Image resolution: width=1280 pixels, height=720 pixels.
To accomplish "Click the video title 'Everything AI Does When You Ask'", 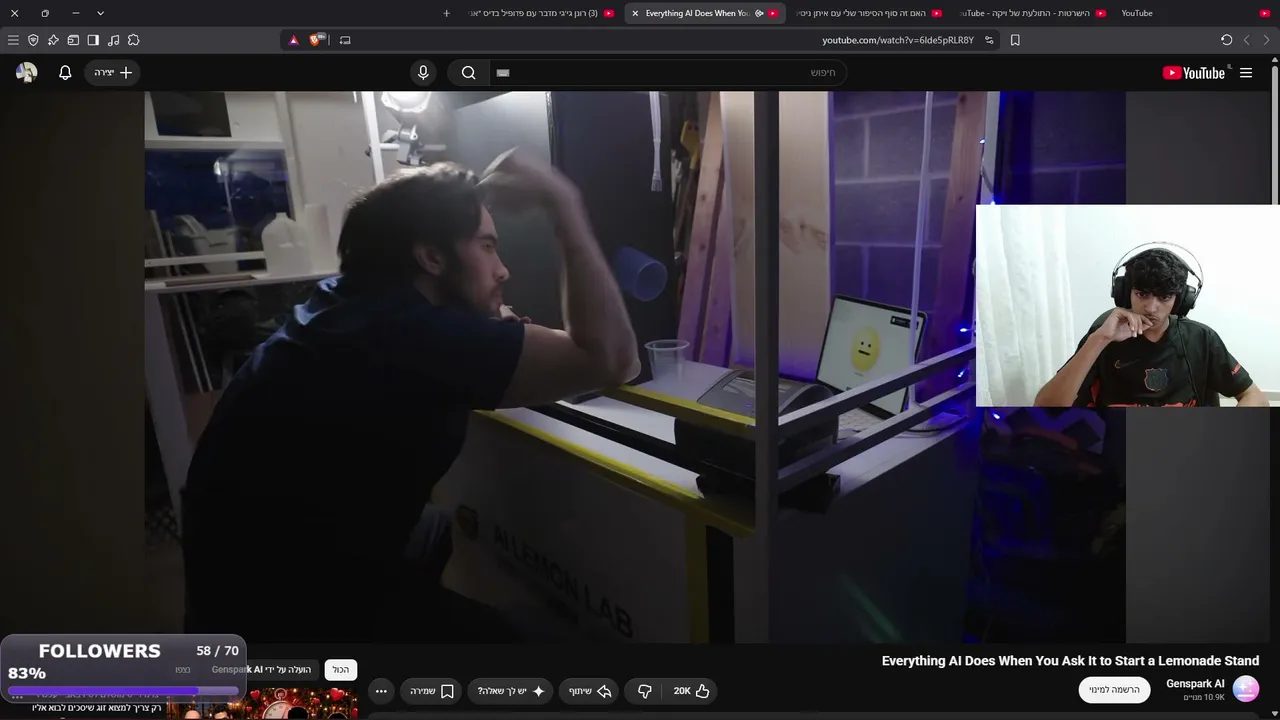I will coord(1070,661).
